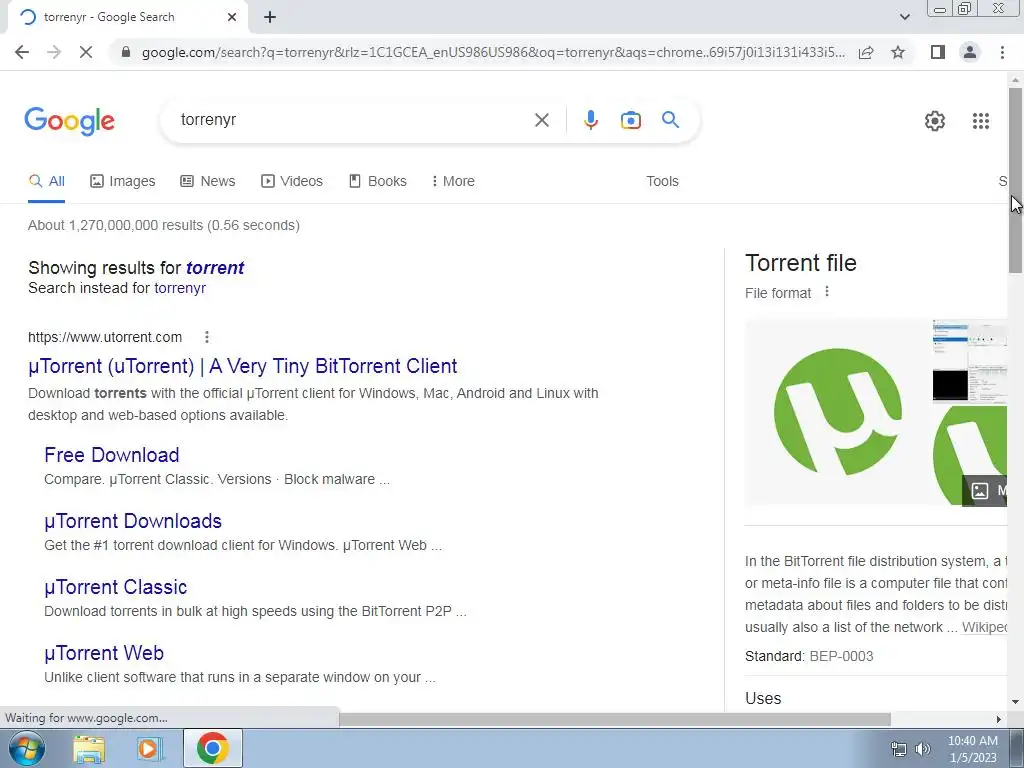Click the scroll down arrow

(x=1015, y=703)
